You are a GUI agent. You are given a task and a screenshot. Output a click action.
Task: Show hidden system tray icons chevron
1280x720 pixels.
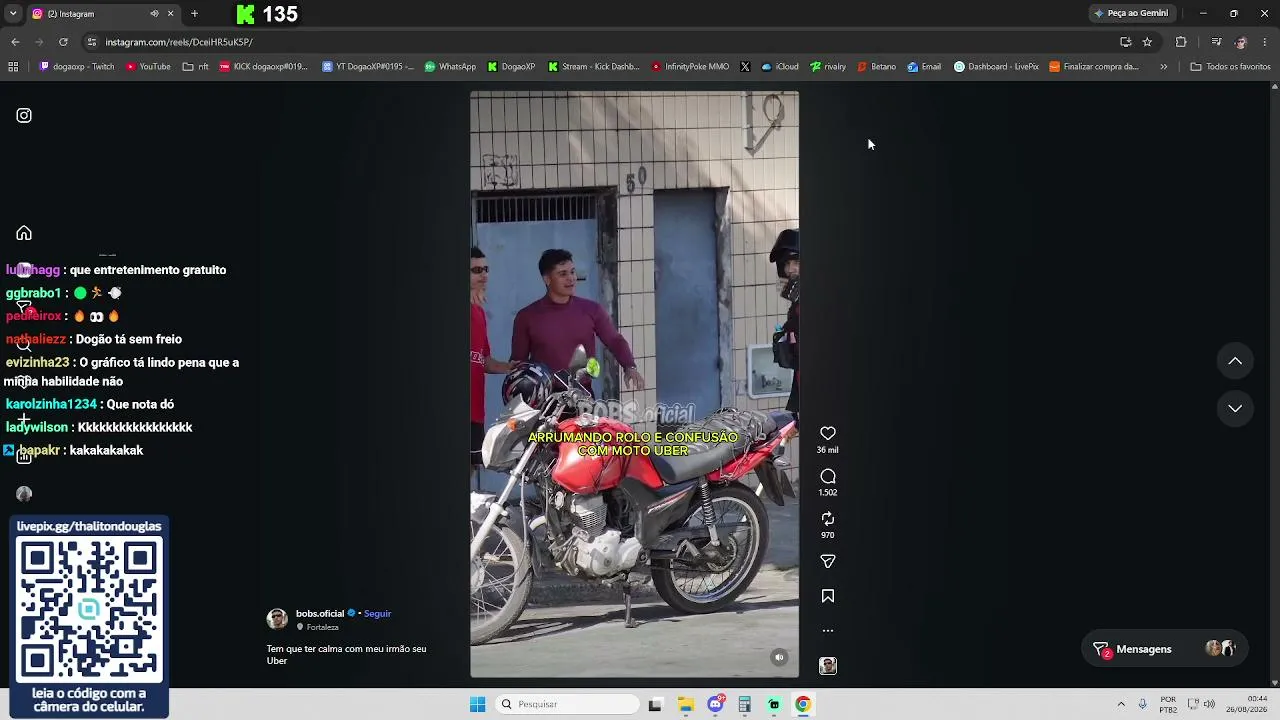(x=1121, y=704)
